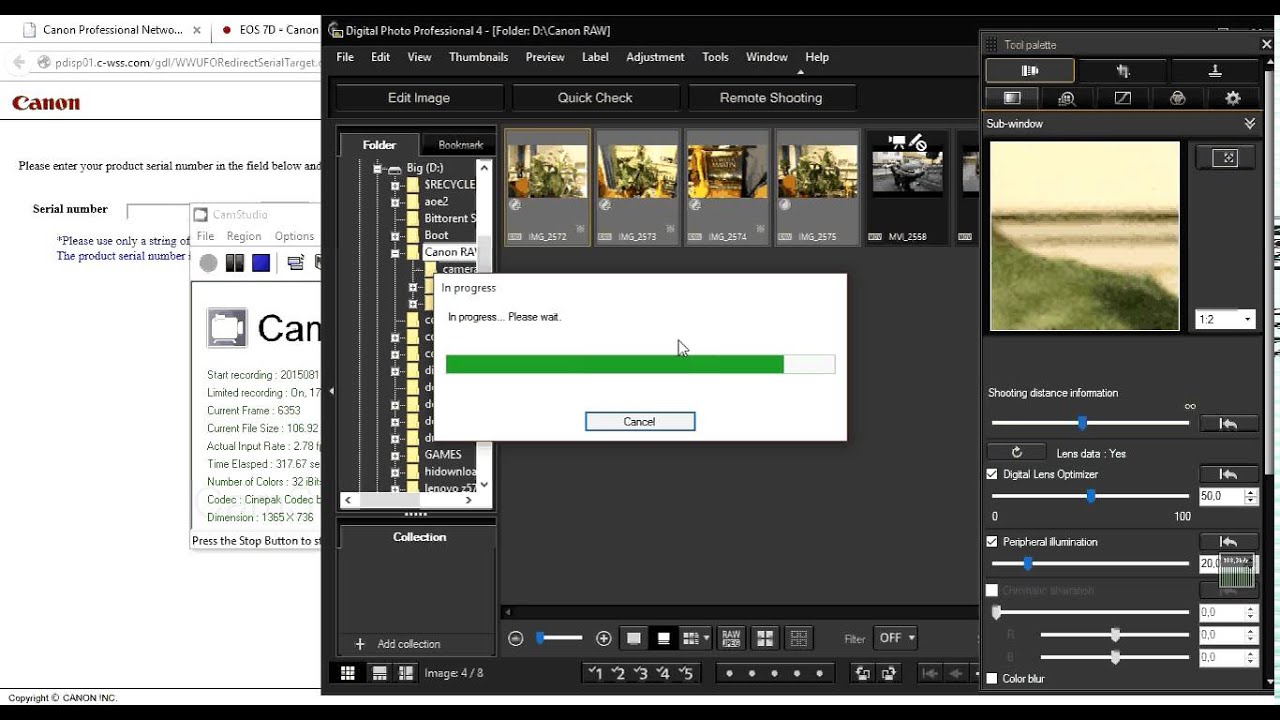Show thumbnails without info icon

point(634,638)
